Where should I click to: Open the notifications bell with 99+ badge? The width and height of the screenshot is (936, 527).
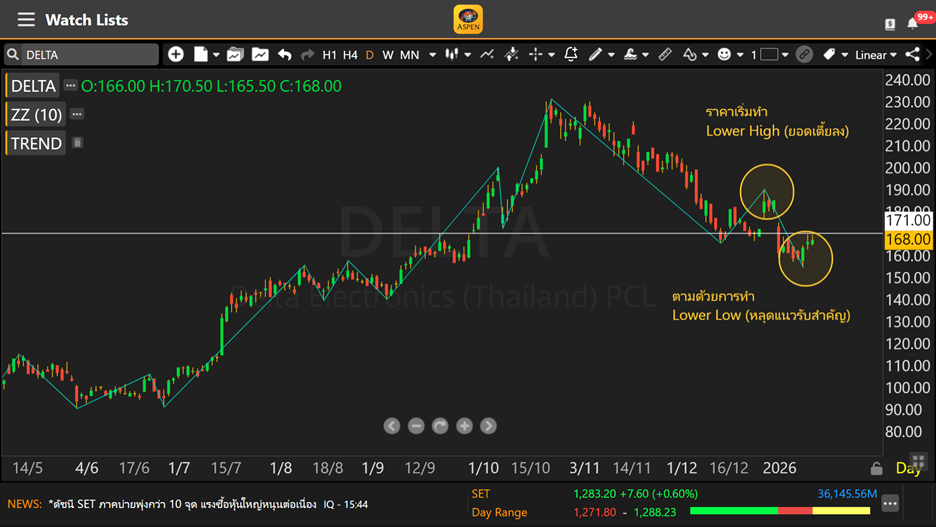914,22
